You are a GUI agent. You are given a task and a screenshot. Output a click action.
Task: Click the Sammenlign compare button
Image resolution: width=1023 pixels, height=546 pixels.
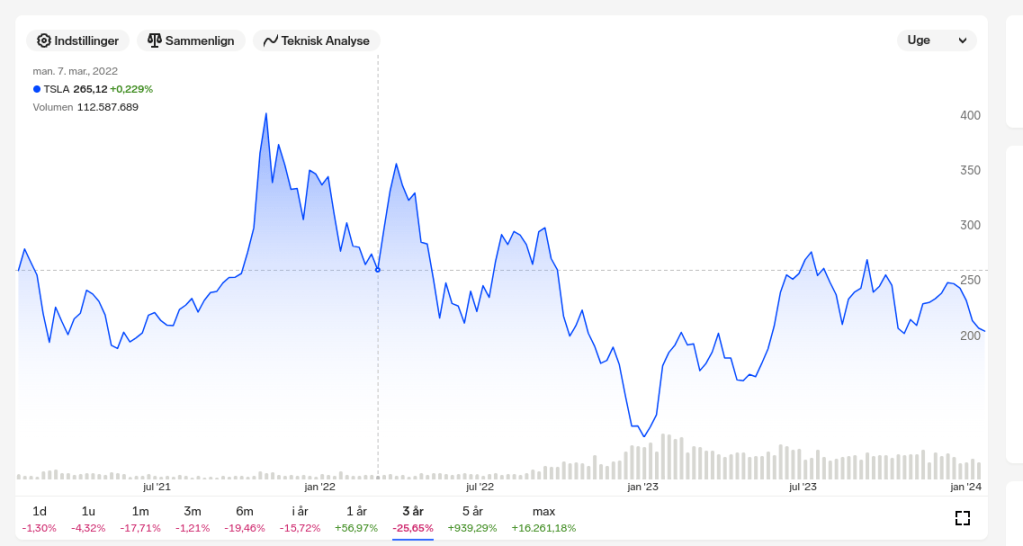coord(191,41)
